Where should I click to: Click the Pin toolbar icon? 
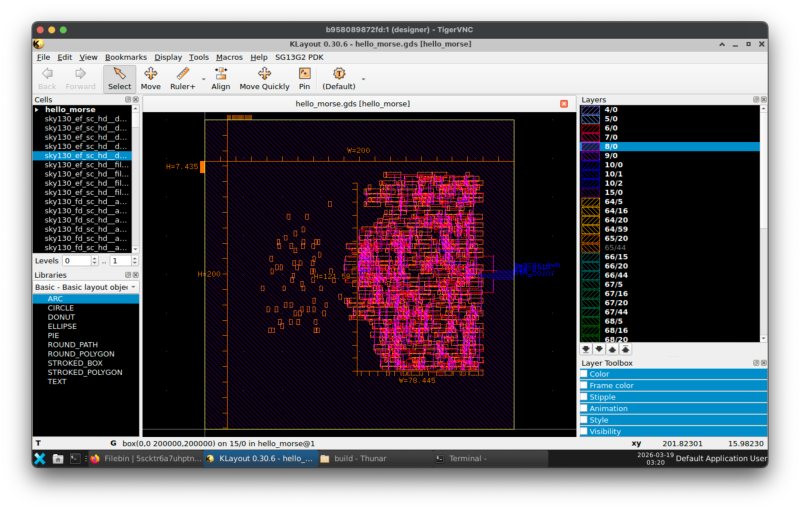(x=304, y=78)
